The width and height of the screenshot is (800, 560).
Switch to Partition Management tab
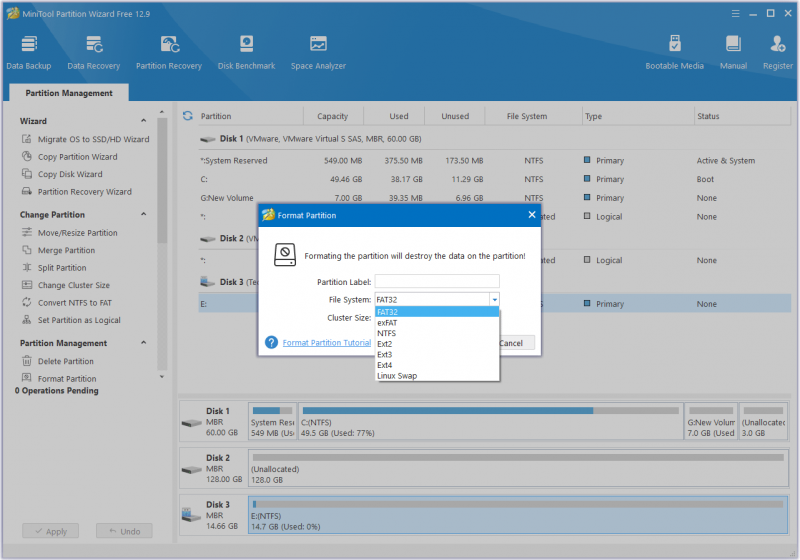point(69,93)
